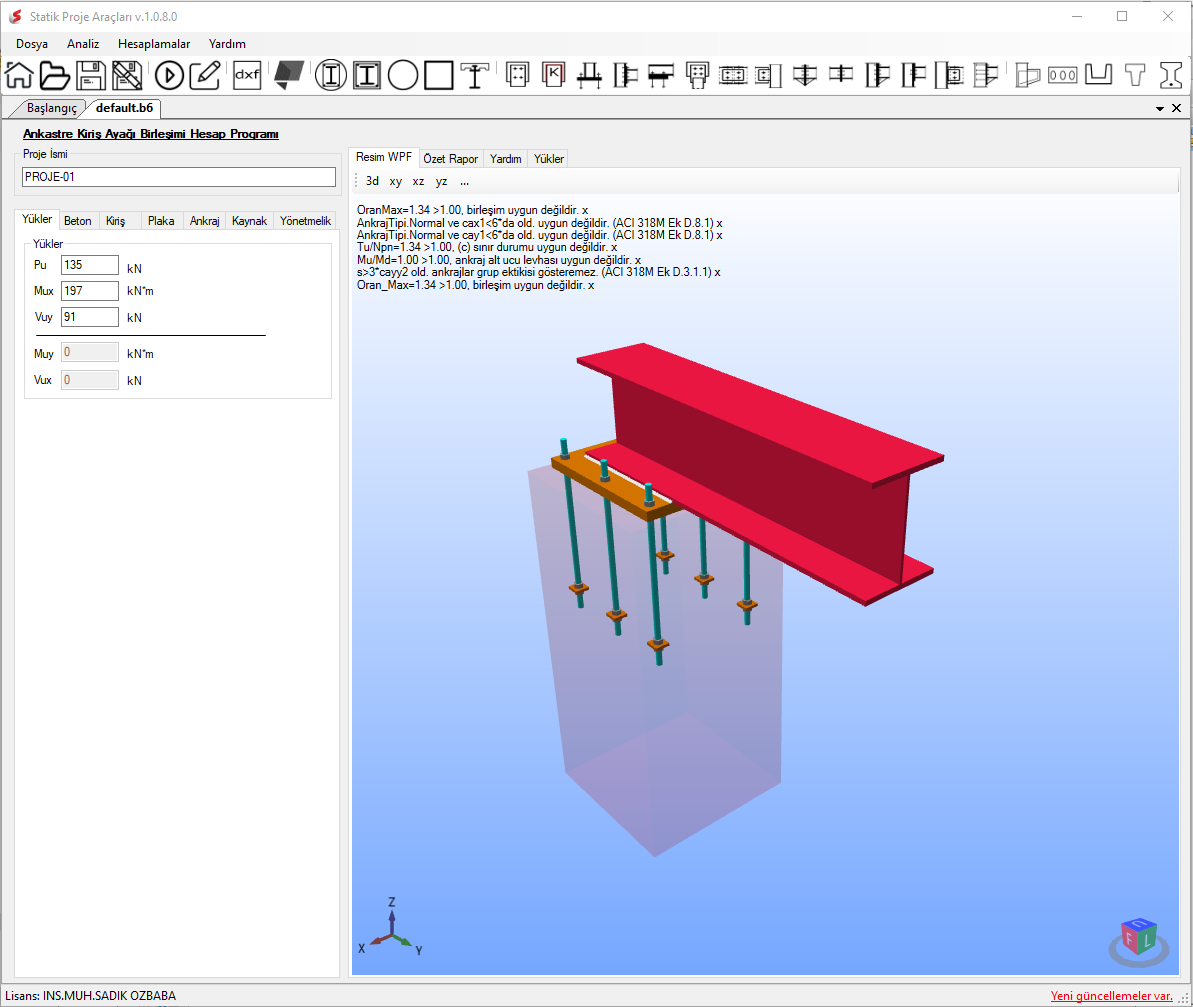Click the Pu load input field
1193x1007 pixels.
[90, 265]
